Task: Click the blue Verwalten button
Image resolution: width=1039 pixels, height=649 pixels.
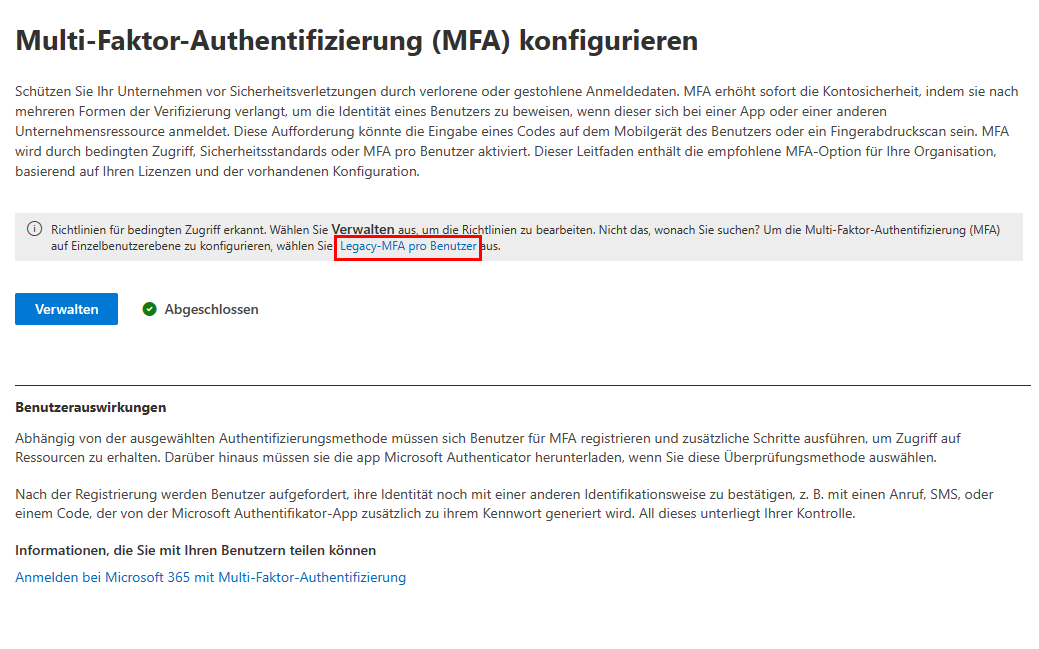Action: click(66, 309)
